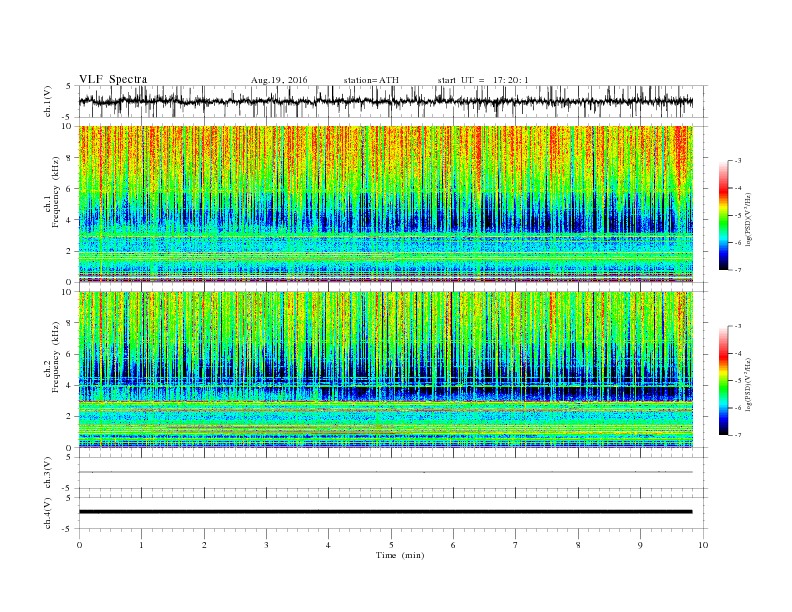Click the "3" tick on the time axis
The width and height of the screenshot is (792, 612).
(x=266, y=545)
